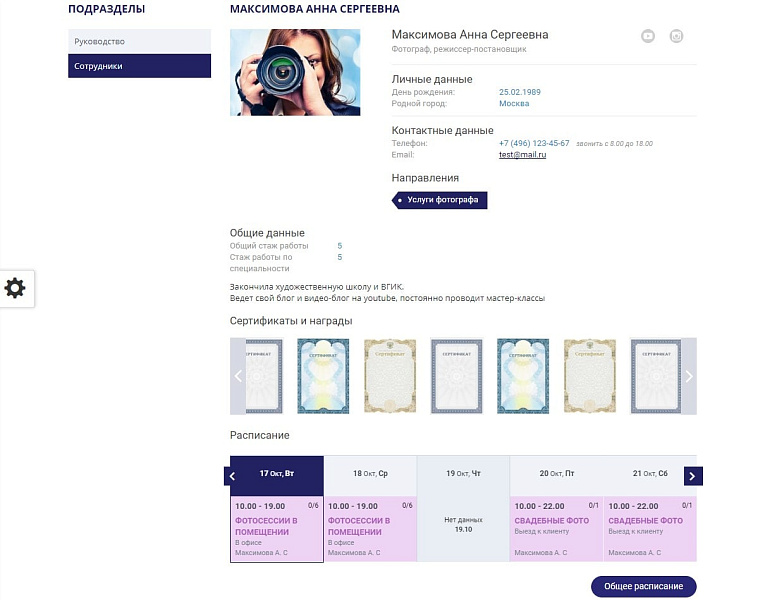Open the Общее расписание button

(643, 587)
